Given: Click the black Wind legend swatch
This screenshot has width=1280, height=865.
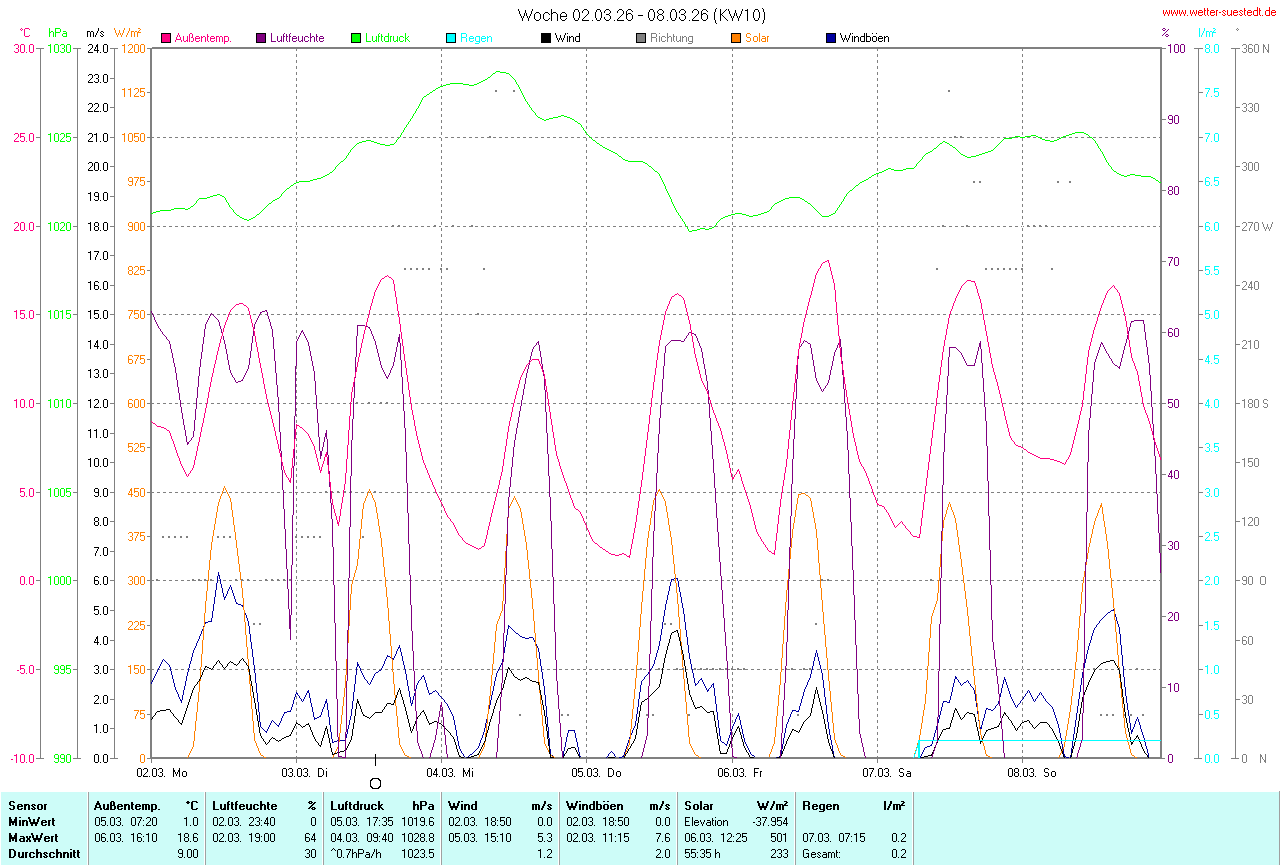Looking at the screenshot, I should (x=546, y=38).
